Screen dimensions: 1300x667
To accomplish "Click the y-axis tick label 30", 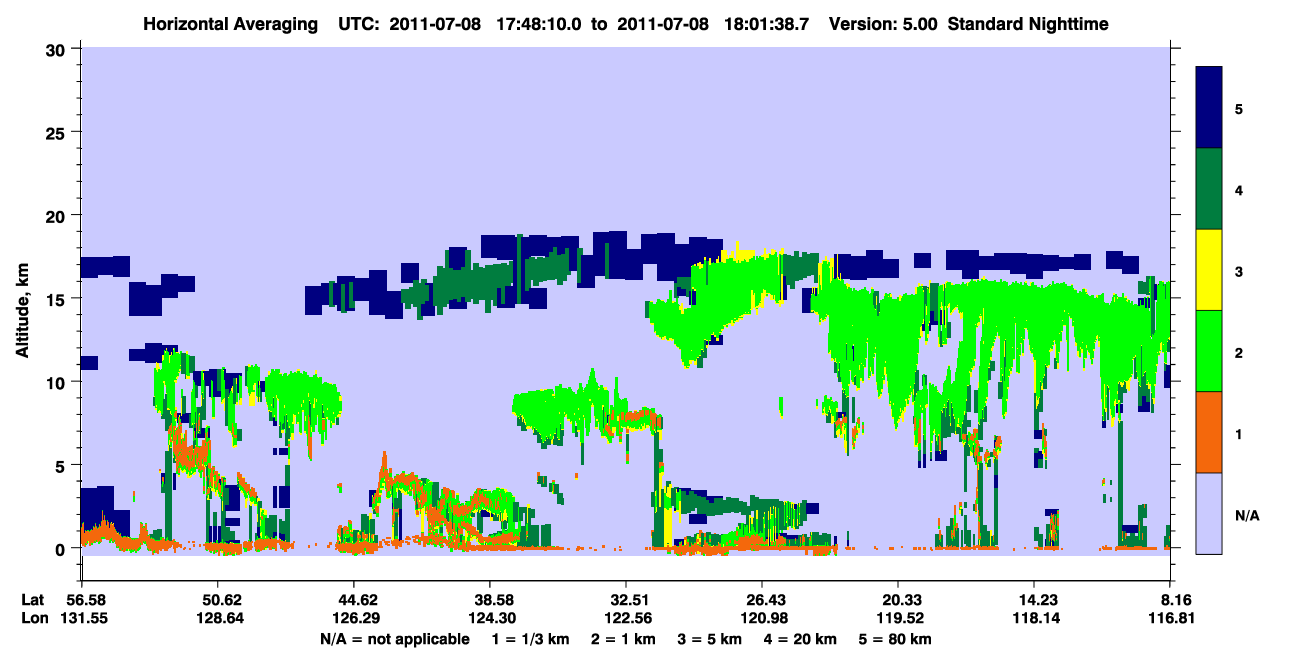I will point(58,49).
